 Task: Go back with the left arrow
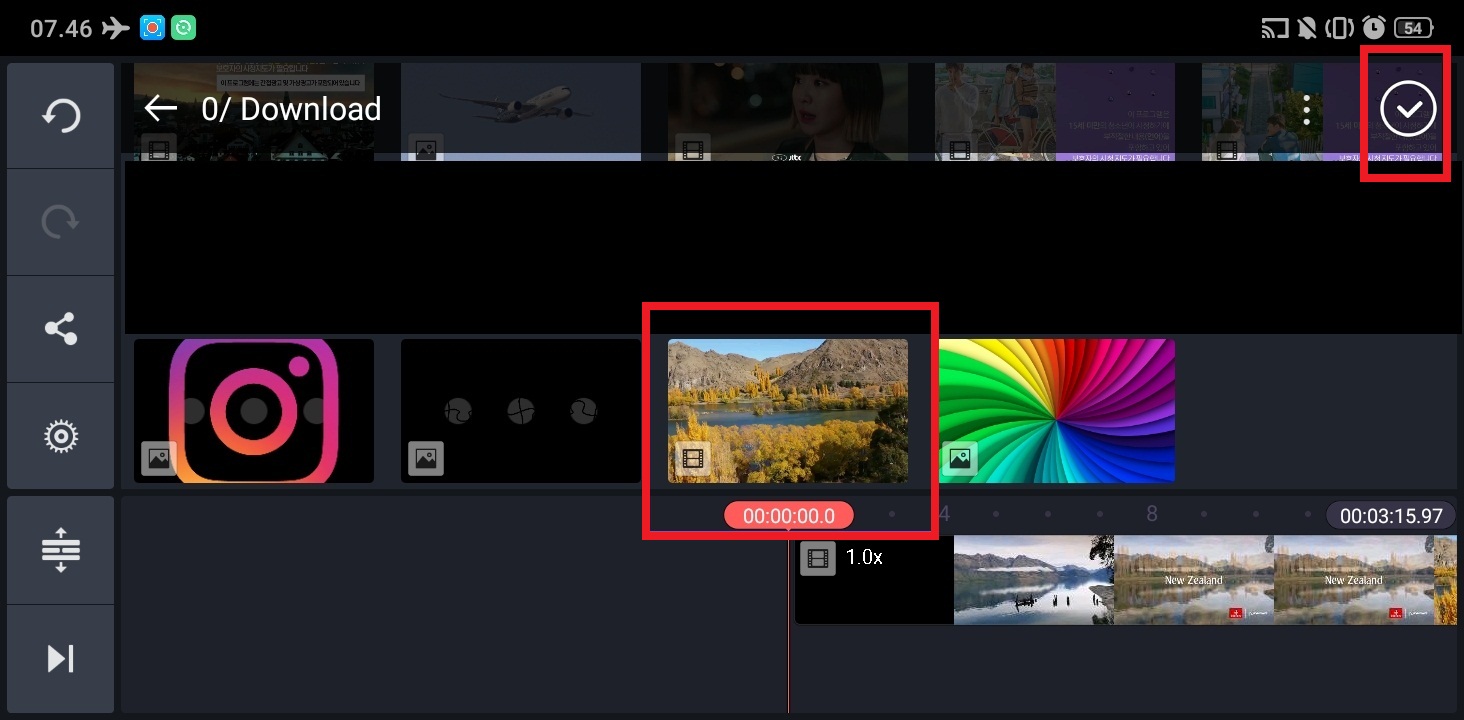pos(160,108)
